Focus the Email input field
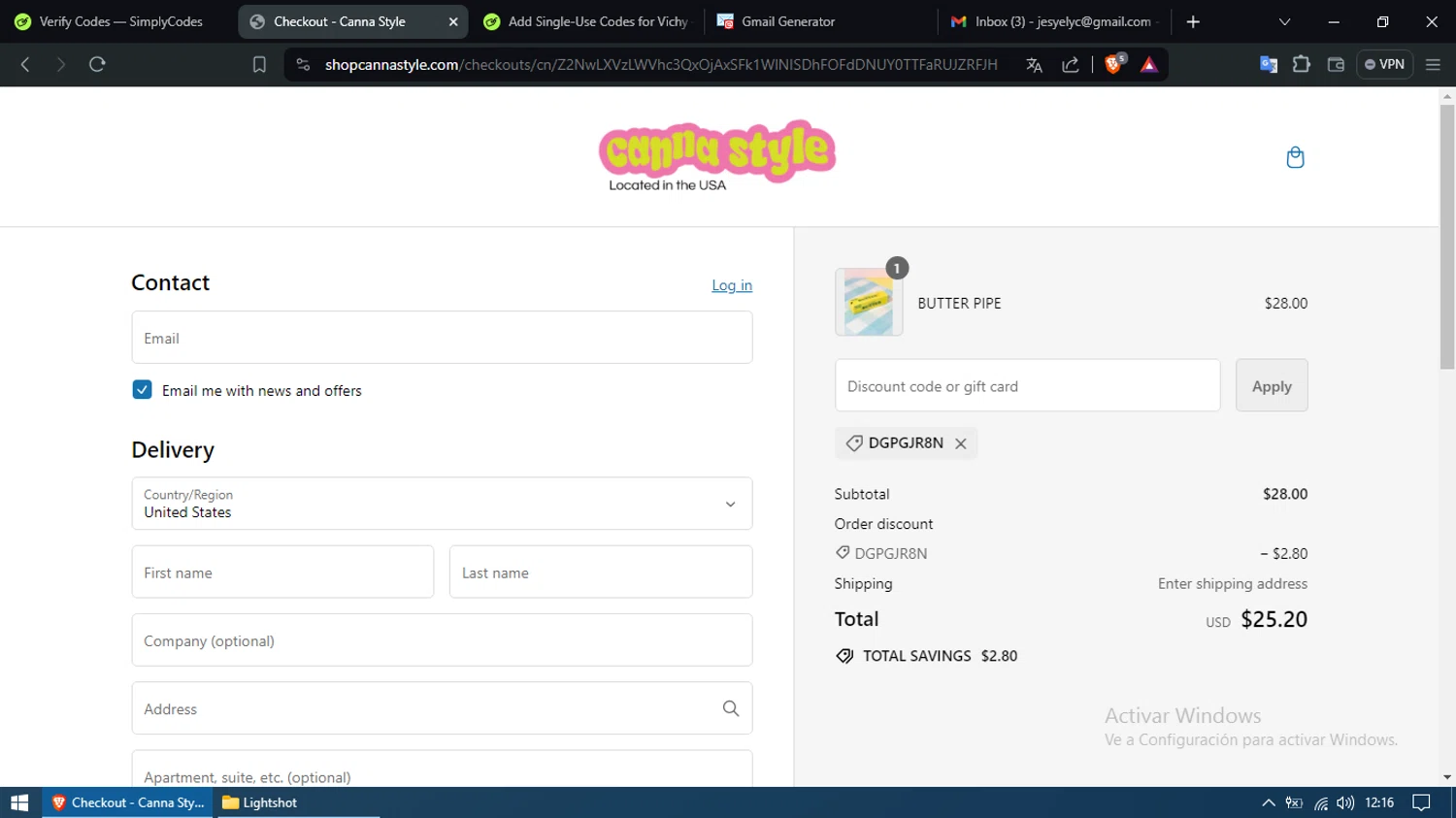 tap(442, 338)
